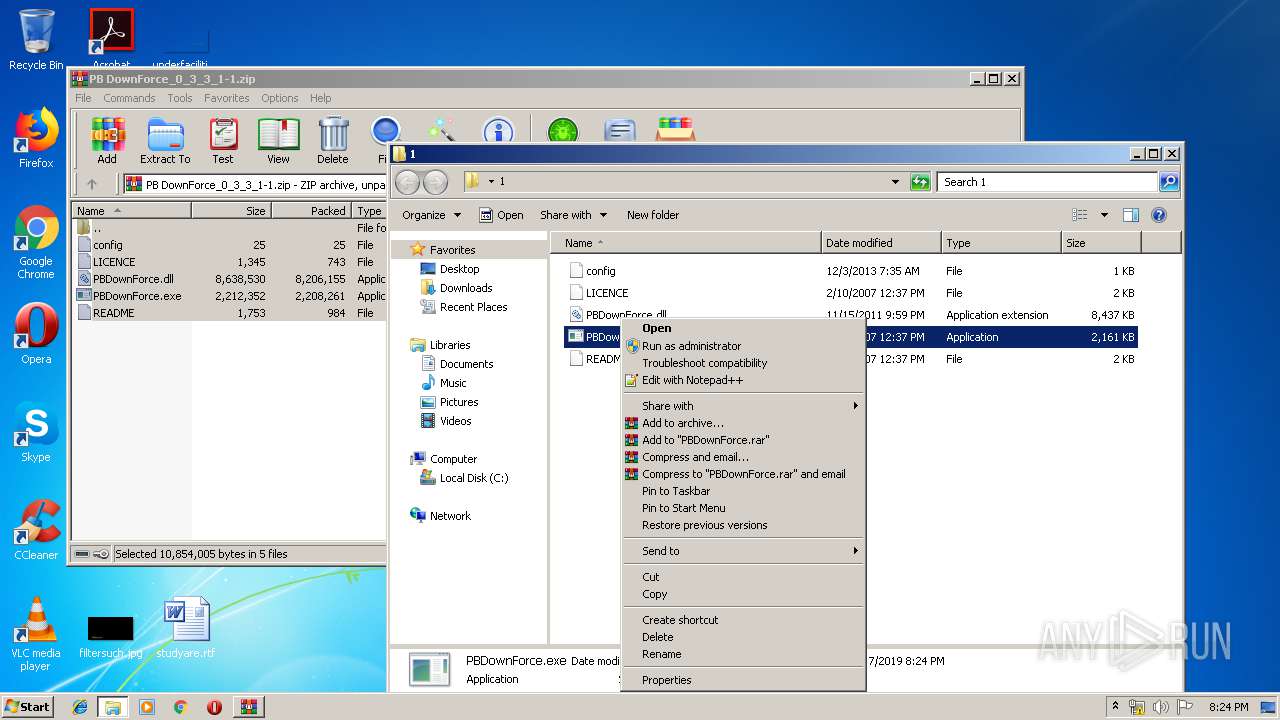Choose Pin to Taskbar
Viewport: 1280px width, 720px height.
coord(742,491)
